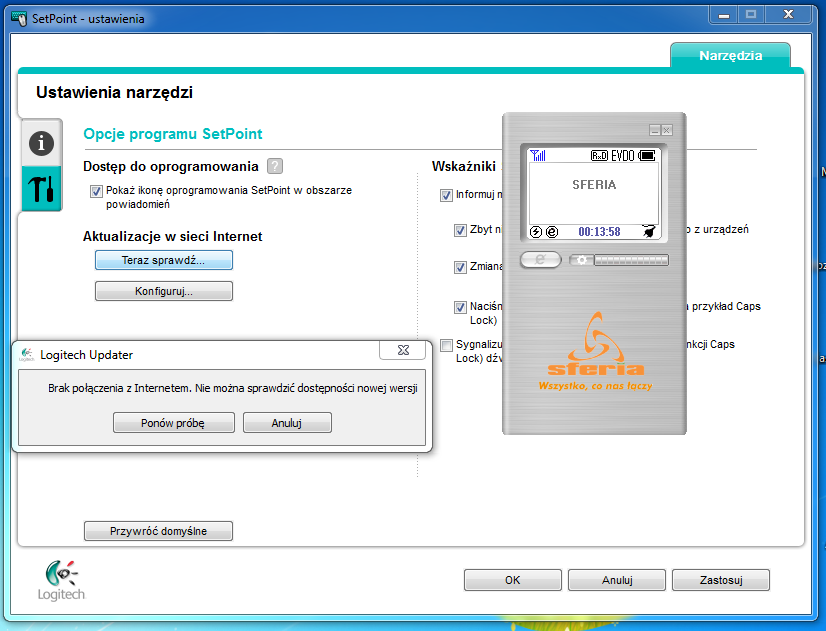Click the SetPoint title bar icon
Viewport: 826px width, 631px height.
pos(19,19)
